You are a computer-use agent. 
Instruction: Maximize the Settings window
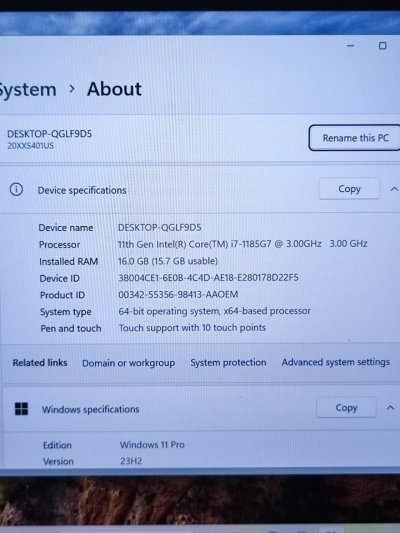(x=382, y=46)
